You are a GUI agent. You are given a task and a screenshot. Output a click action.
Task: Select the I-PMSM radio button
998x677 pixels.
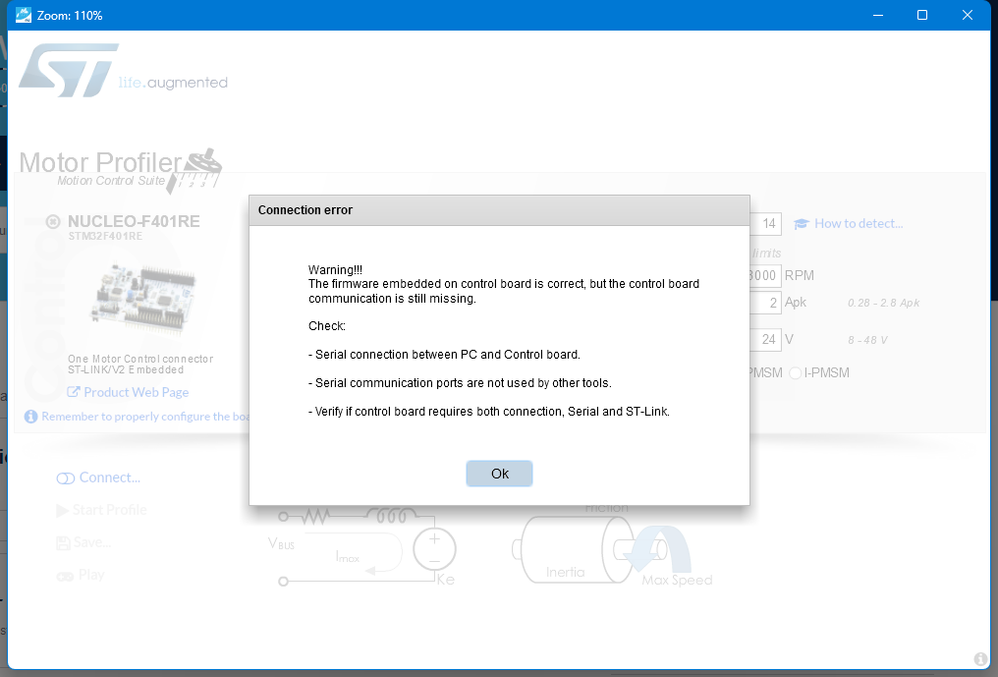(795, 373)
